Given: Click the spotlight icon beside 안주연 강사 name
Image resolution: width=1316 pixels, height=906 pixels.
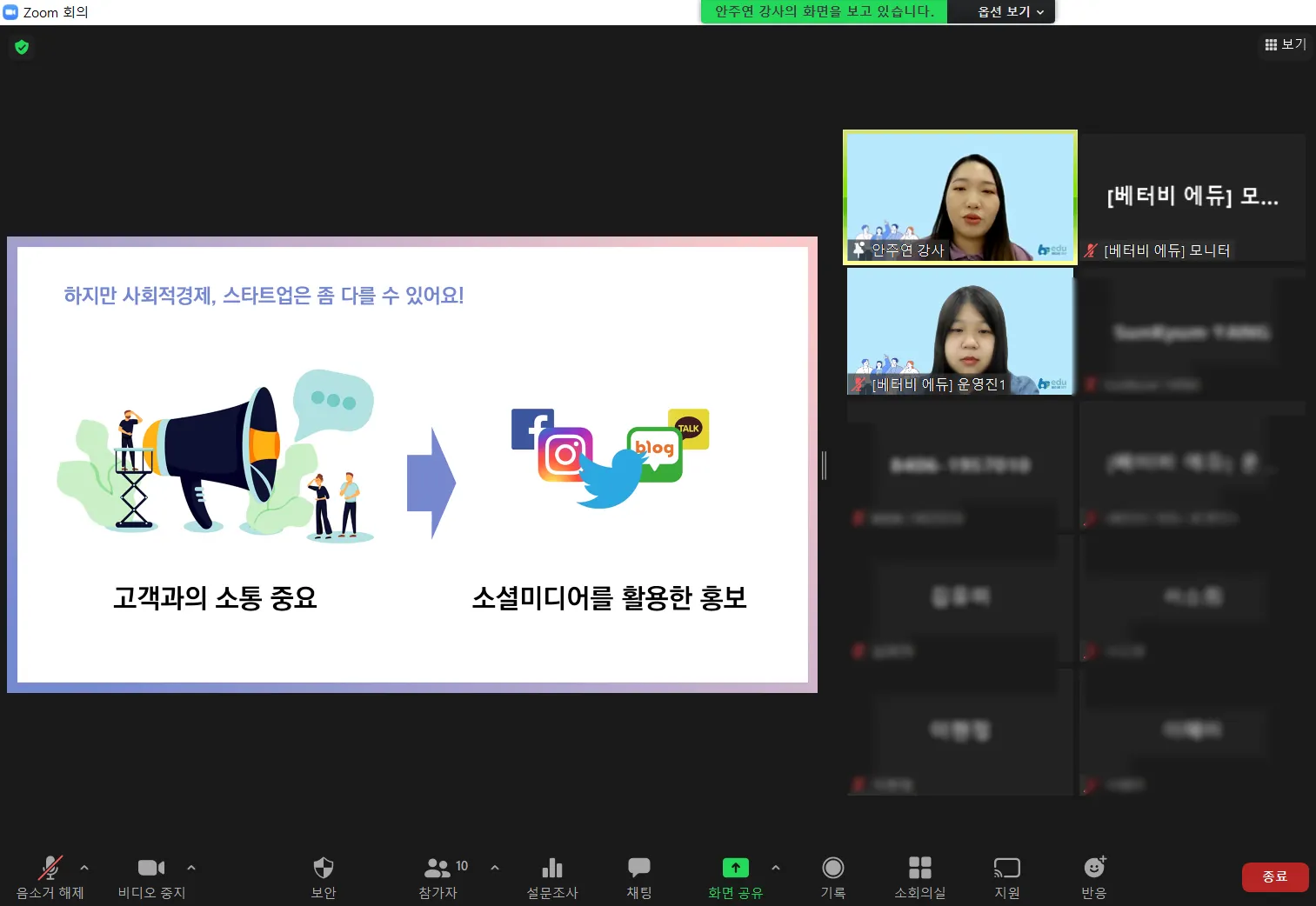Looking at the screenshot, I should pos(858,250).
